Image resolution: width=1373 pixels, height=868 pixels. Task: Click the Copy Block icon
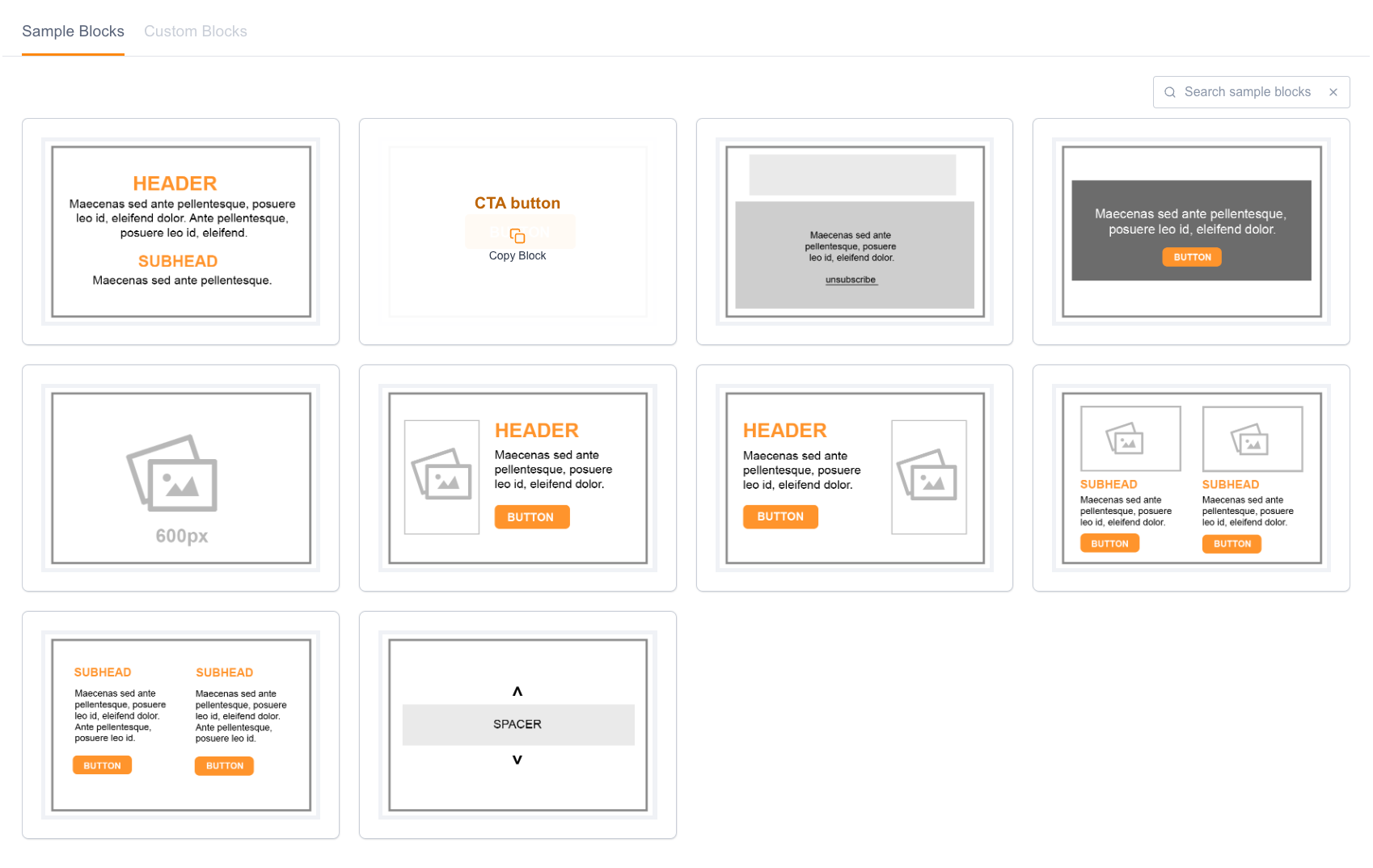(517, 236)
